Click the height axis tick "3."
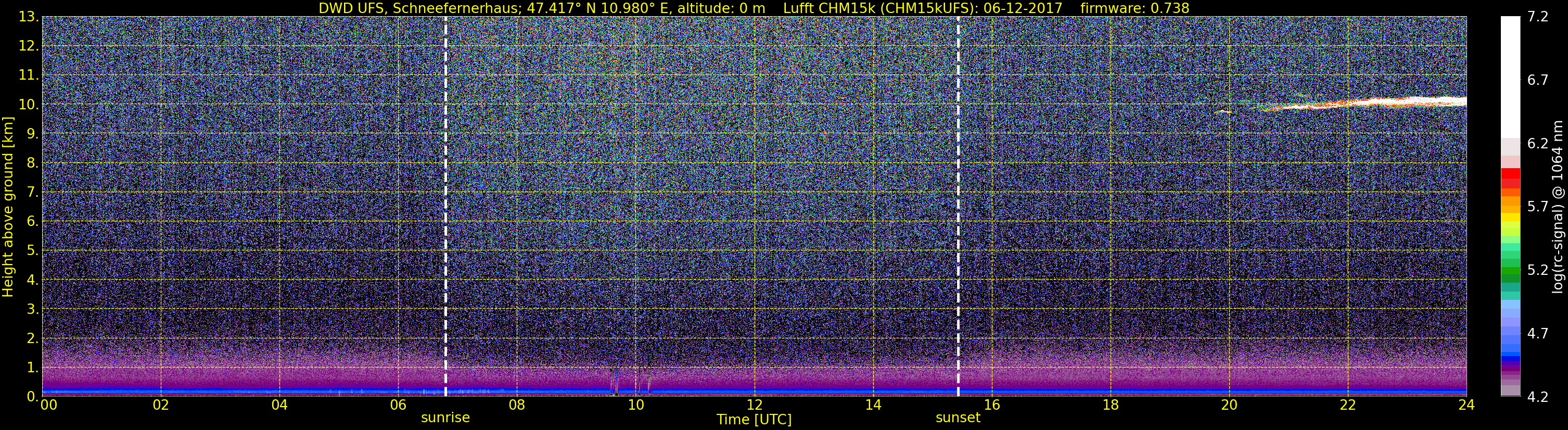Image resolution: width=1568 pixels, height=430 pixels. (x=32, y=309)
